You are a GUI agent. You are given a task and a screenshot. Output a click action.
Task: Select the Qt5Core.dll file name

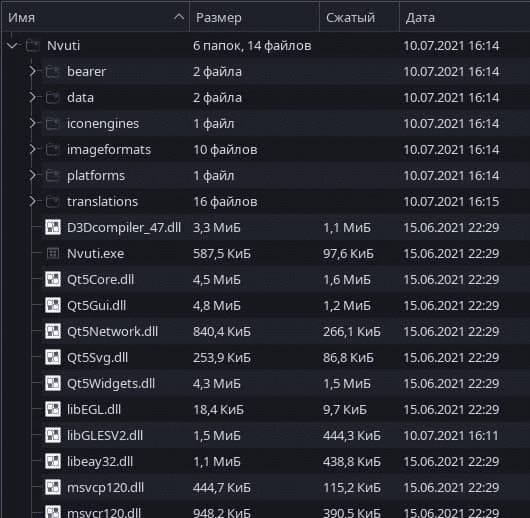tap(100, 280)
